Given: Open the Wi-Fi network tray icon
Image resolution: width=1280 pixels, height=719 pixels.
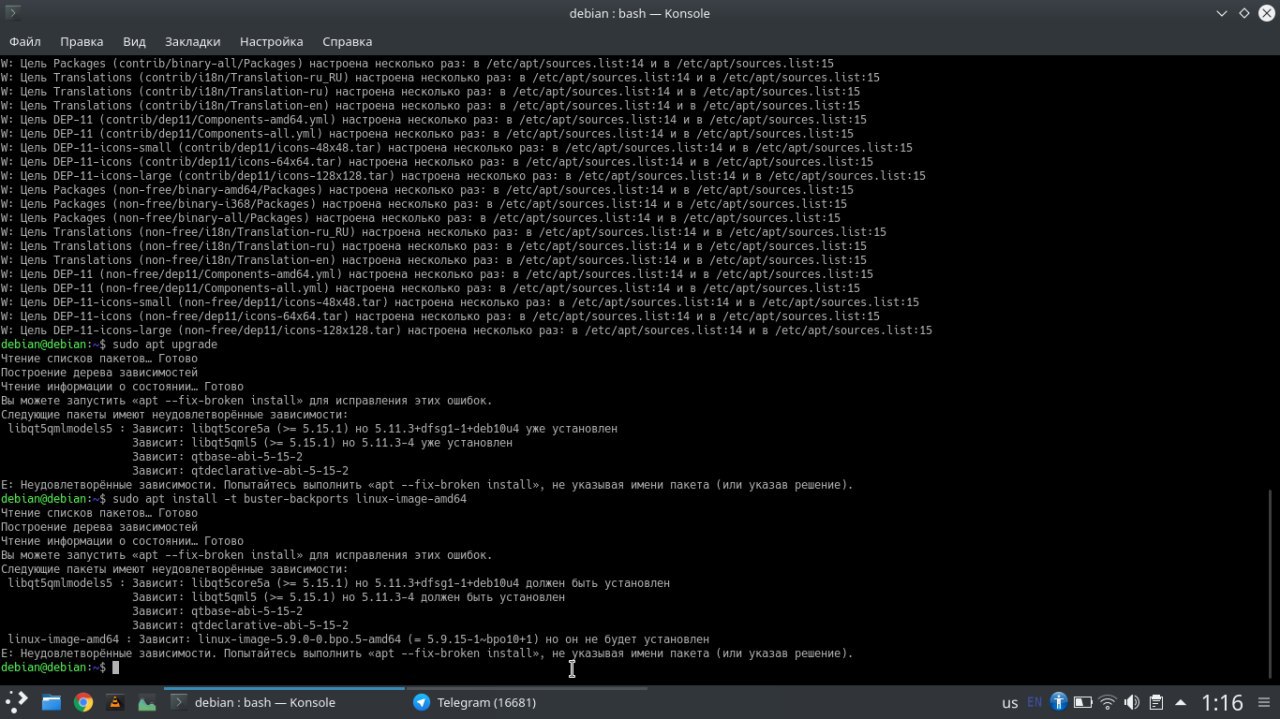Looking at the screenshot, I should [x=1108, y=702].
